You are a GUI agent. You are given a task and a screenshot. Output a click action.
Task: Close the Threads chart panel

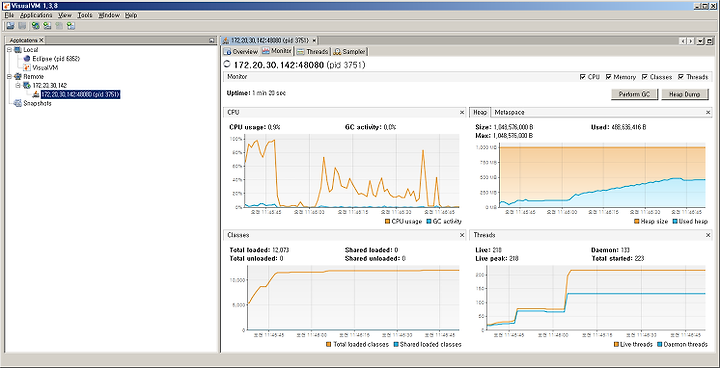(709, 235)
